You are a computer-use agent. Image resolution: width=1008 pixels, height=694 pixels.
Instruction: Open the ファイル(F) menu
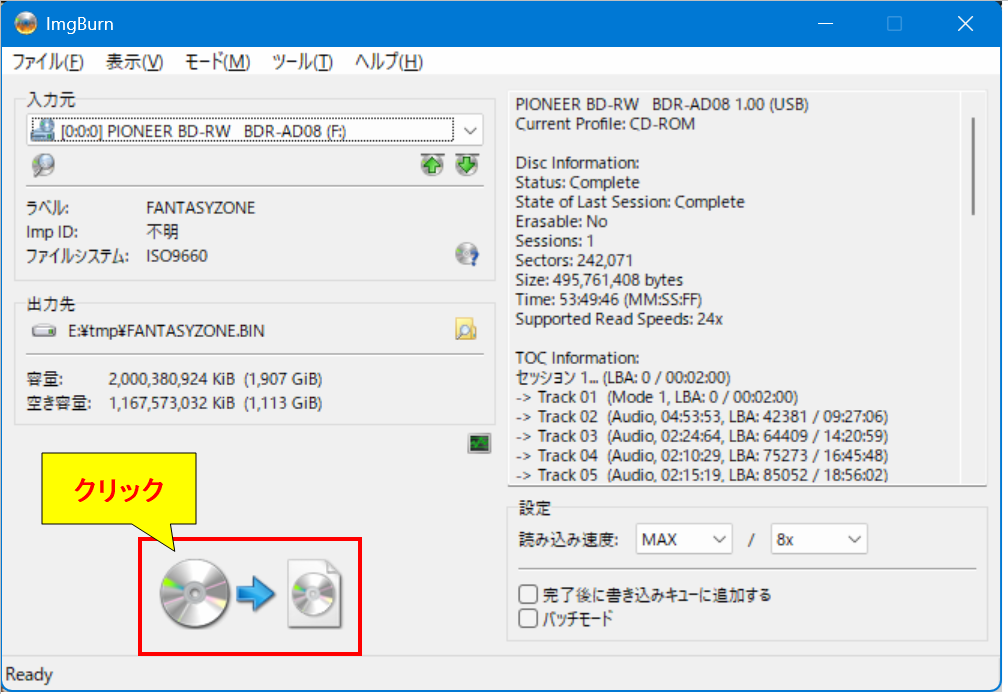click(x=47, y=62)
